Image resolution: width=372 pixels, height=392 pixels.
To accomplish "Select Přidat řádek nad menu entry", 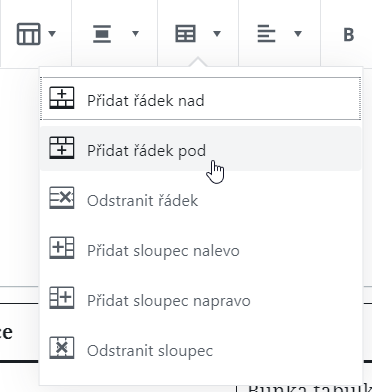I will click(x=200, y=98).
